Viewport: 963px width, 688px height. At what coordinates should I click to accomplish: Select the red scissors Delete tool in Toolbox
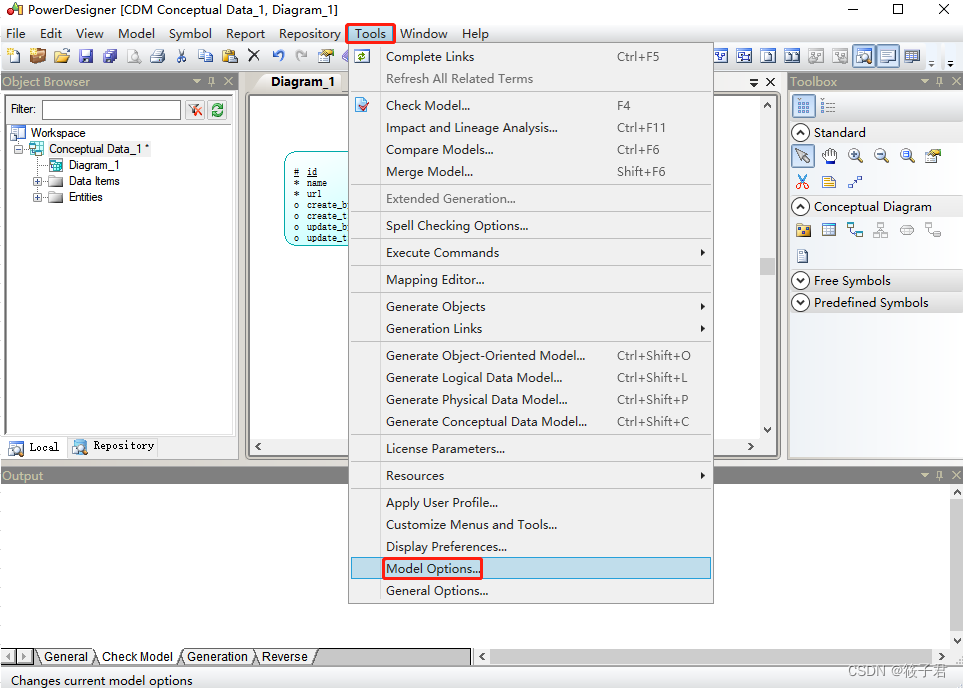pos(803,182)
